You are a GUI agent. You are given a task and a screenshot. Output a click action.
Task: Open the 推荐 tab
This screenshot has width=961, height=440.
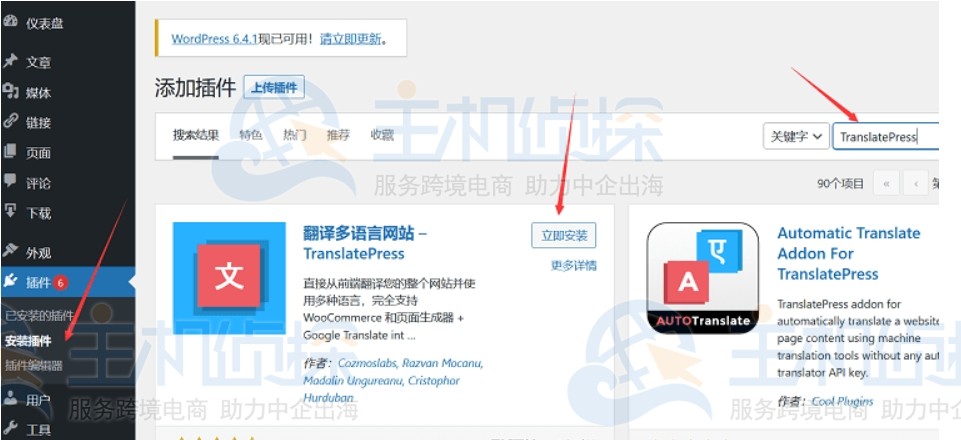pyautogui.click(x=338, y=135)
